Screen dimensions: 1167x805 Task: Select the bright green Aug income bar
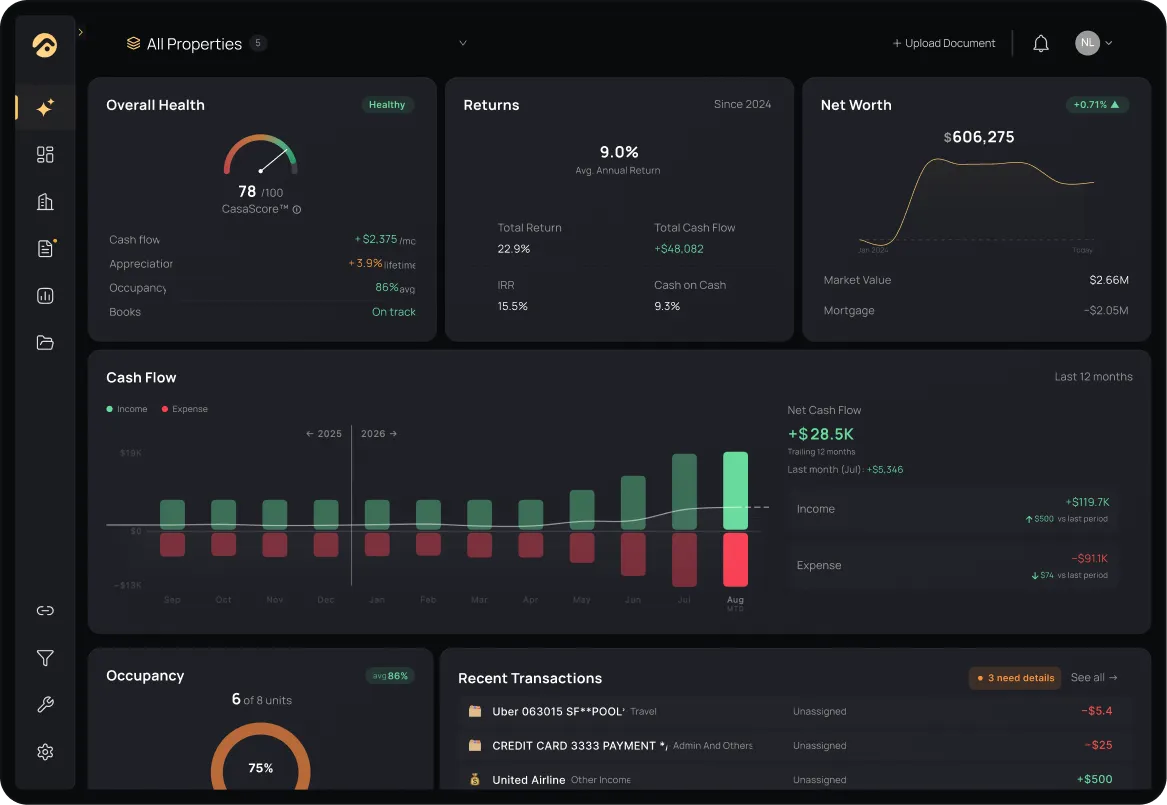click(x=735, y=491)
